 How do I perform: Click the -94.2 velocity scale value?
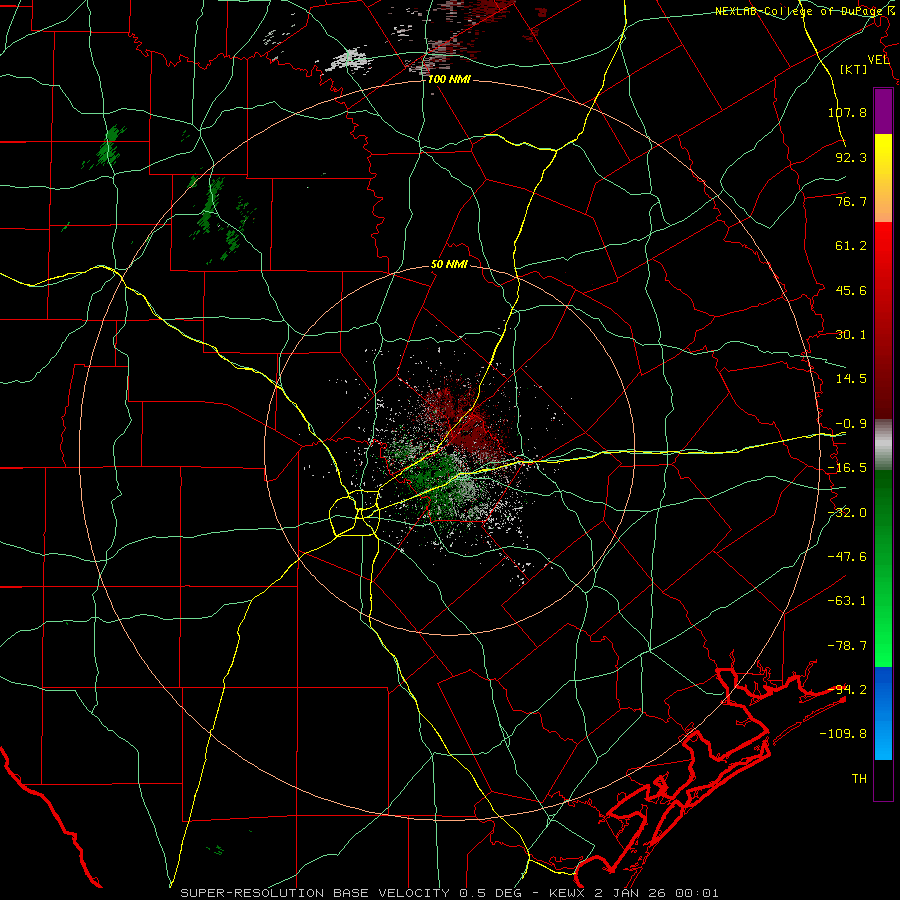pyautogui.click(x=847, y=689)
